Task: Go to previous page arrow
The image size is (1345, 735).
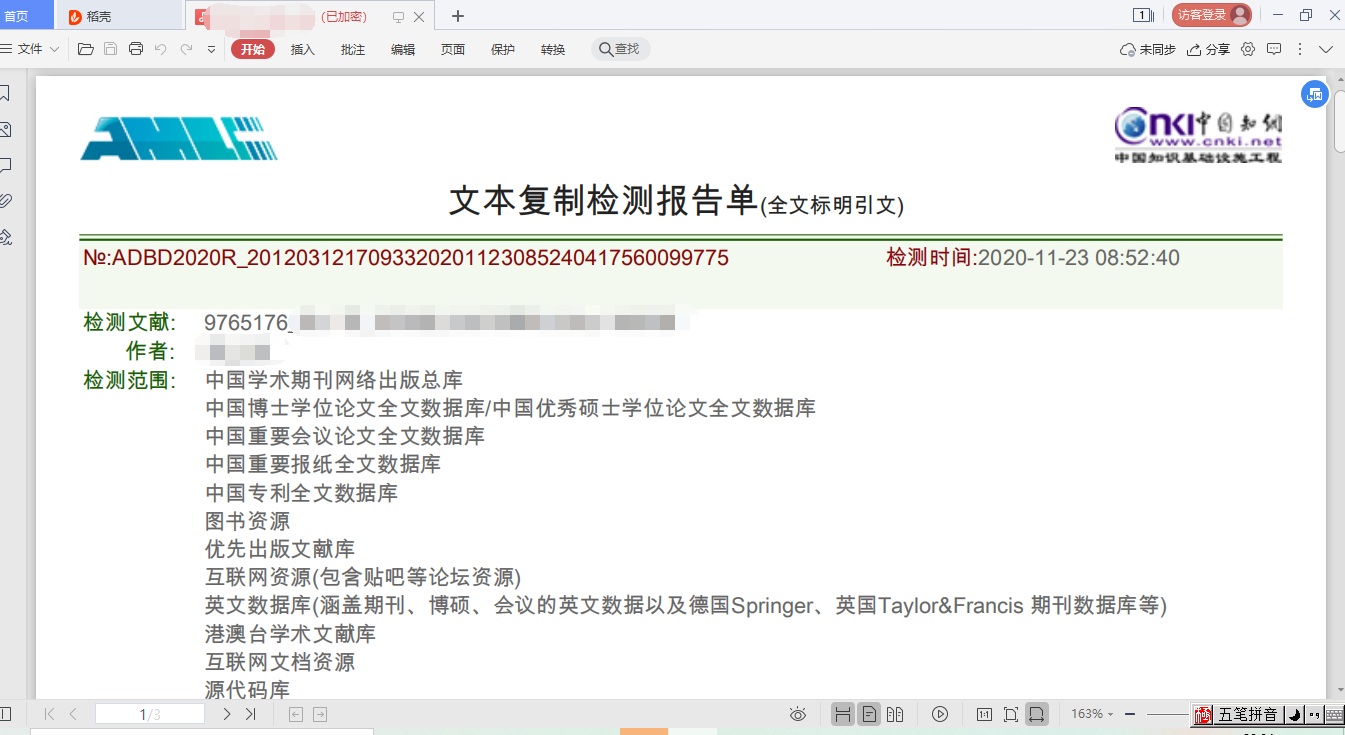Action: pyautogui.click(x=73, y=714)
